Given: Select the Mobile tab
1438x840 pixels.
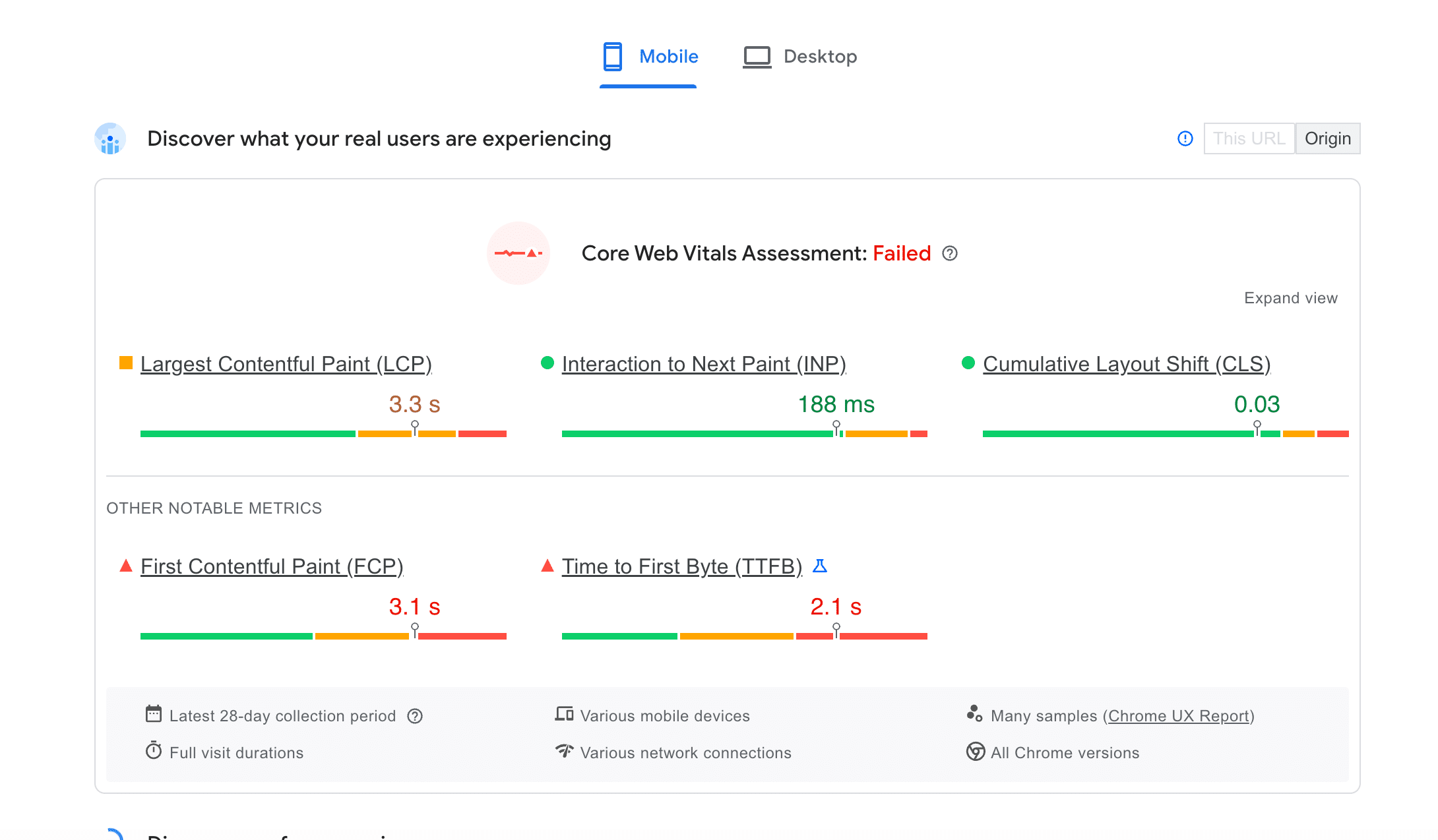Looking at the screenshot, I should (x=648, y=55).
